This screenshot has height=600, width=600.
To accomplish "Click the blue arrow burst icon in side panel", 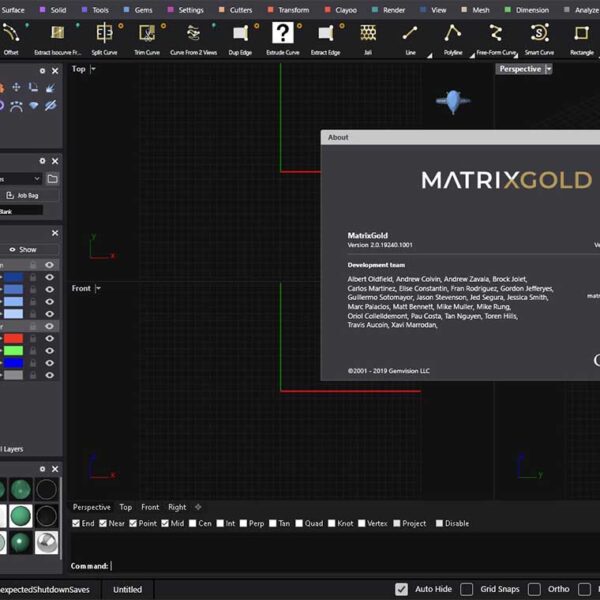I will click(50, 88).
